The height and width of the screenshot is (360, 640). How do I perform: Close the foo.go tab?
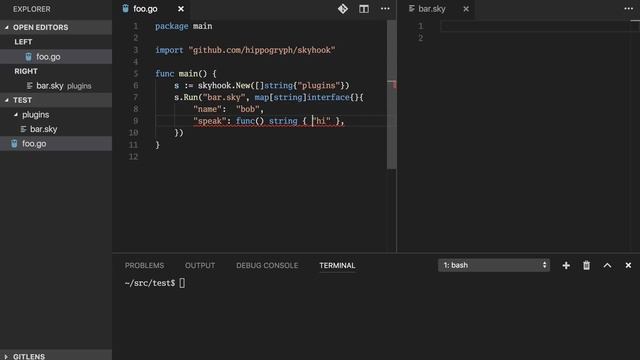click(x=181, y=9)
